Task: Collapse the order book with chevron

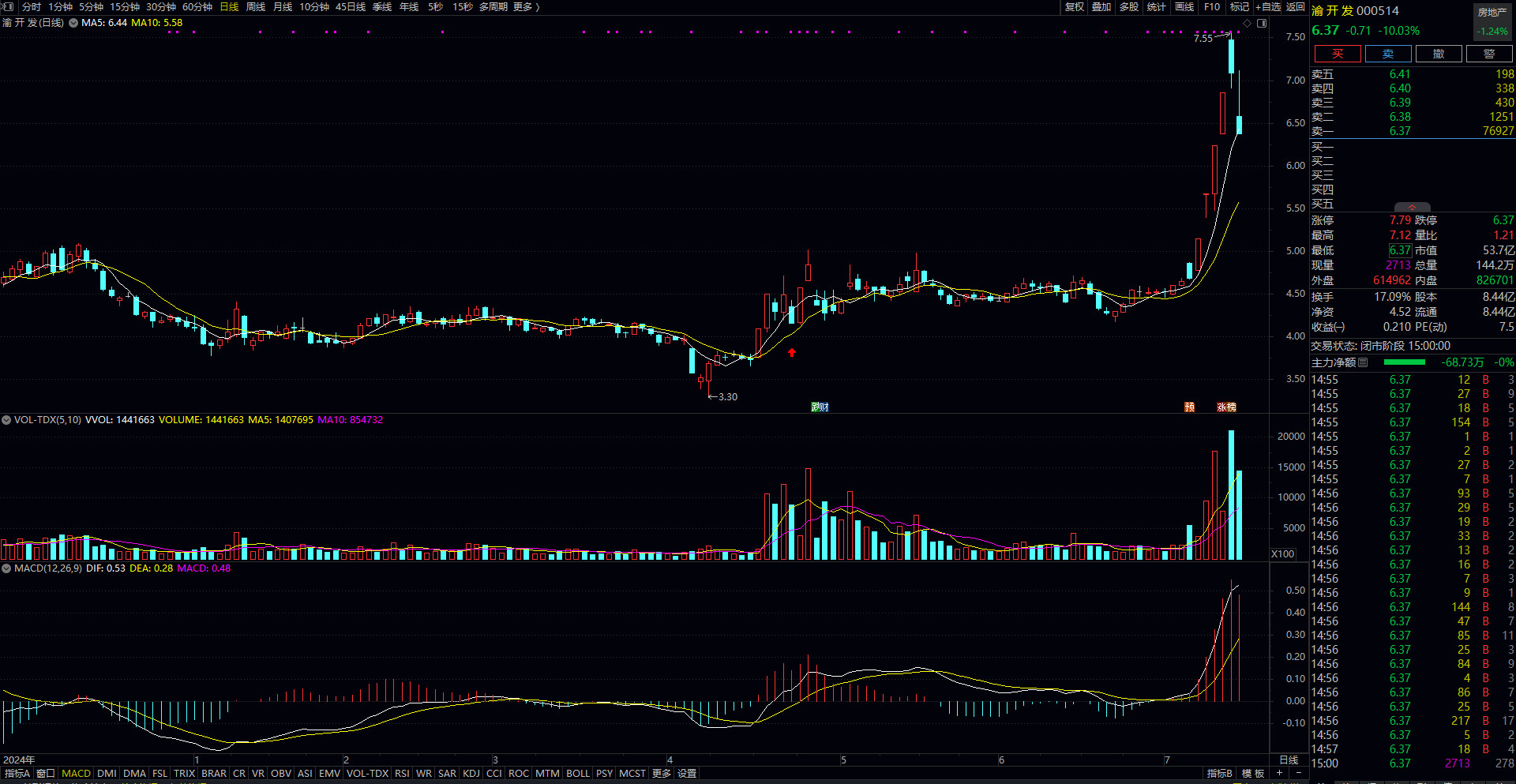Action: click(1412, 208)
